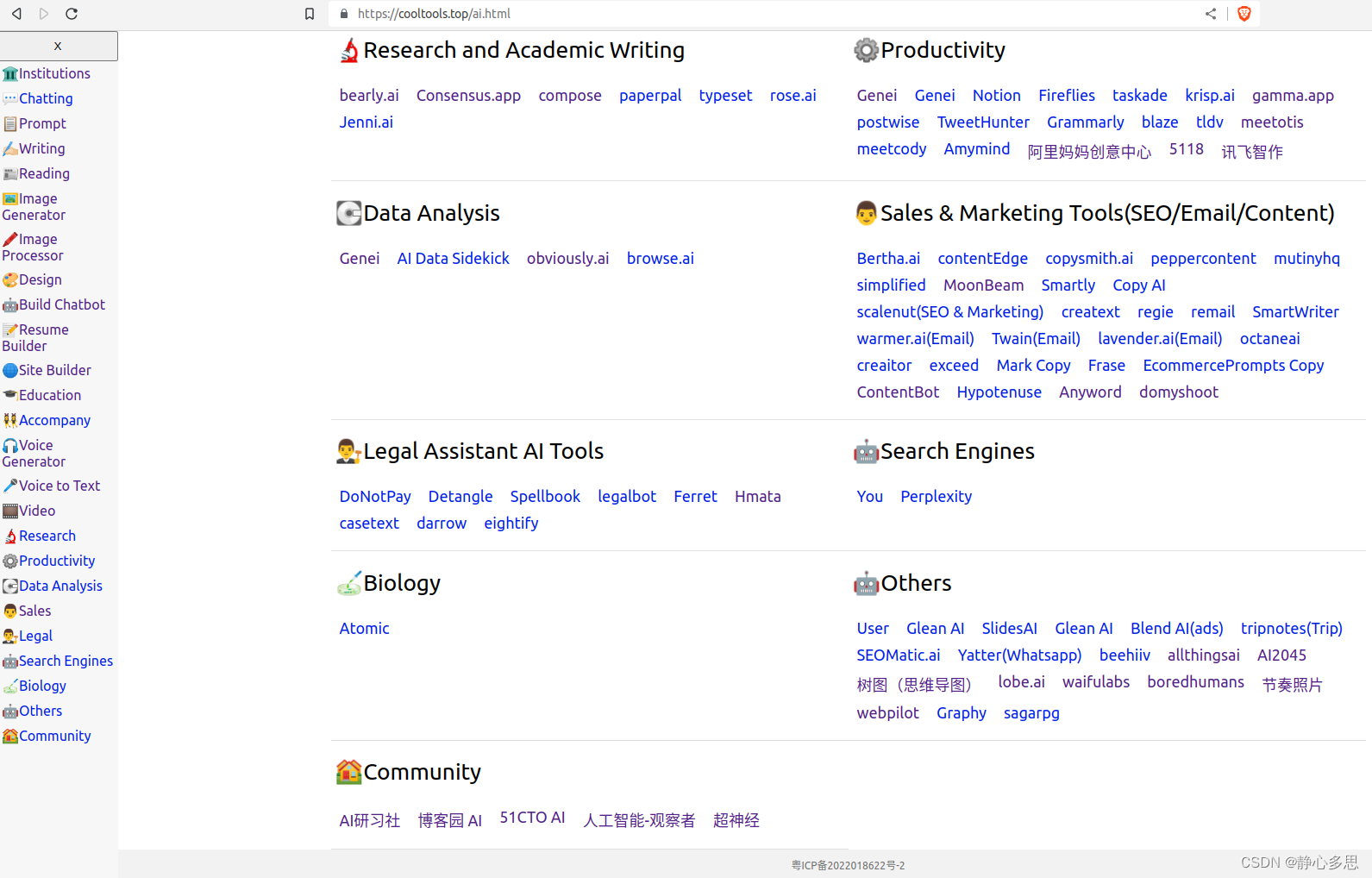
Task: Open the Notion link under Productivity
Action: click(996, 96)
